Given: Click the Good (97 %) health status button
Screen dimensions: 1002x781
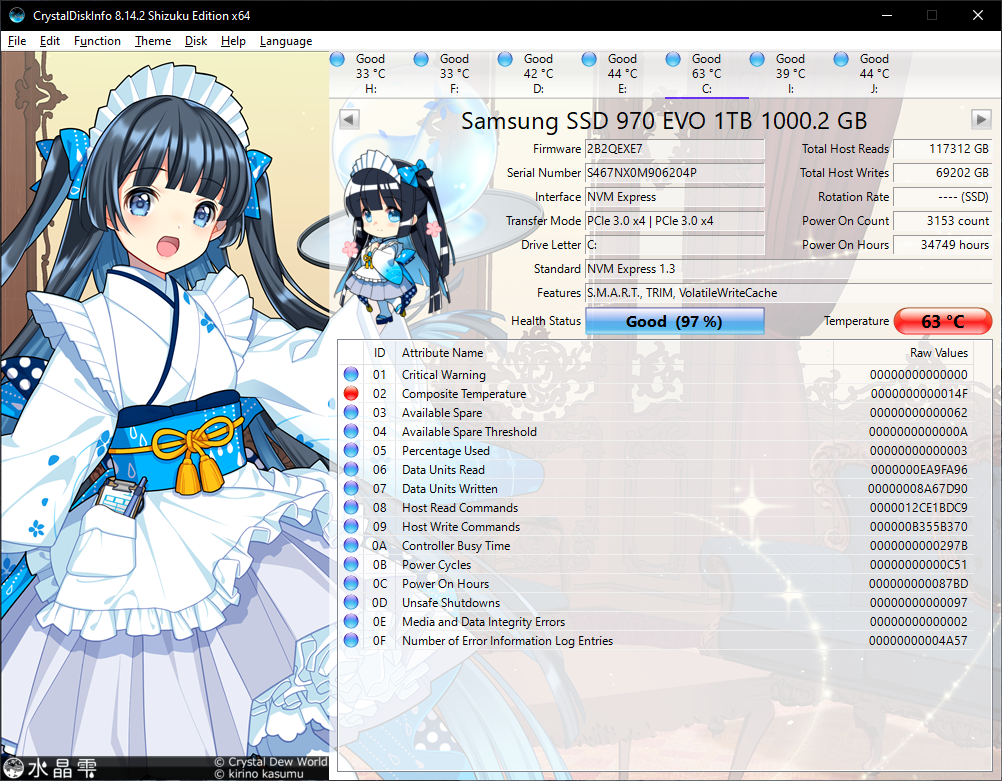Looking at the screenshot, I should 675,321.
